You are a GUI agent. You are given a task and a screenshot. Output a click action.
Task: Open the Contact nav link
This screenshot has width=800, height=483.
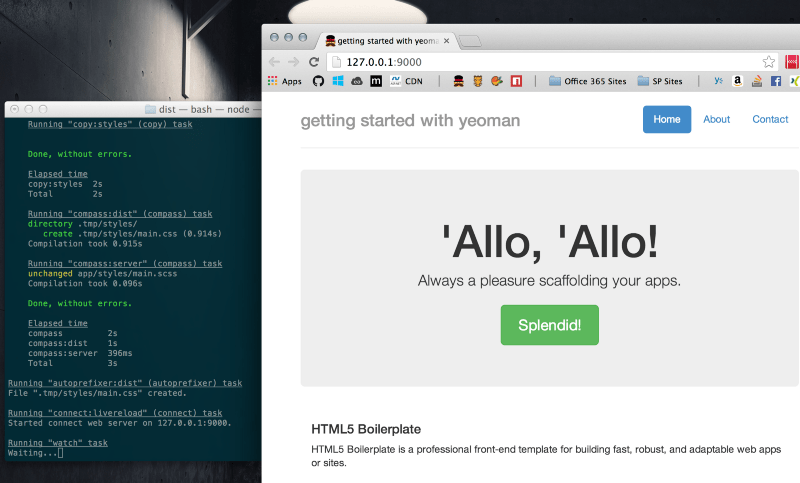point(770,119)
